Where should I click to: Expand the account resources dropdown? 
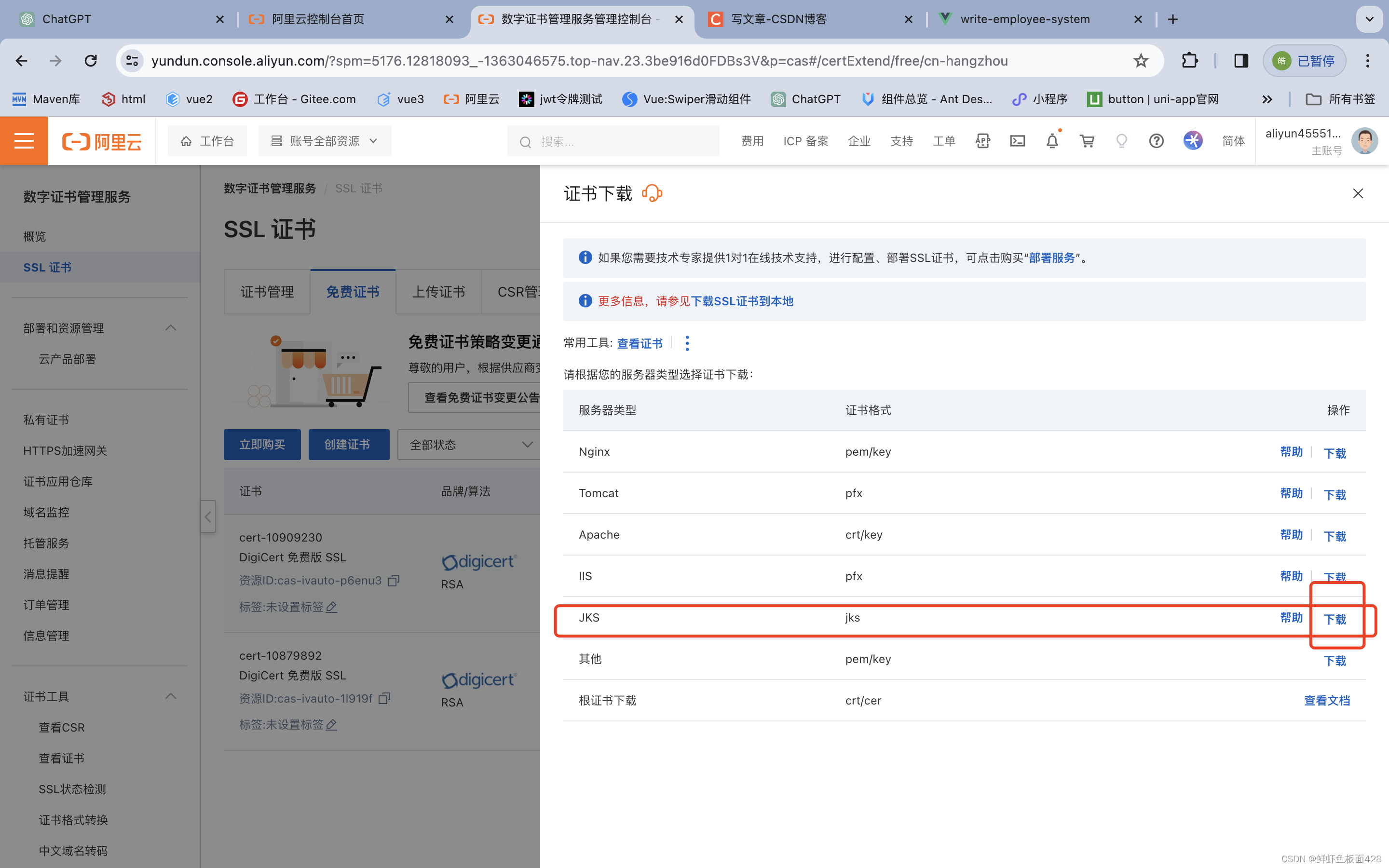pos(325,141)
